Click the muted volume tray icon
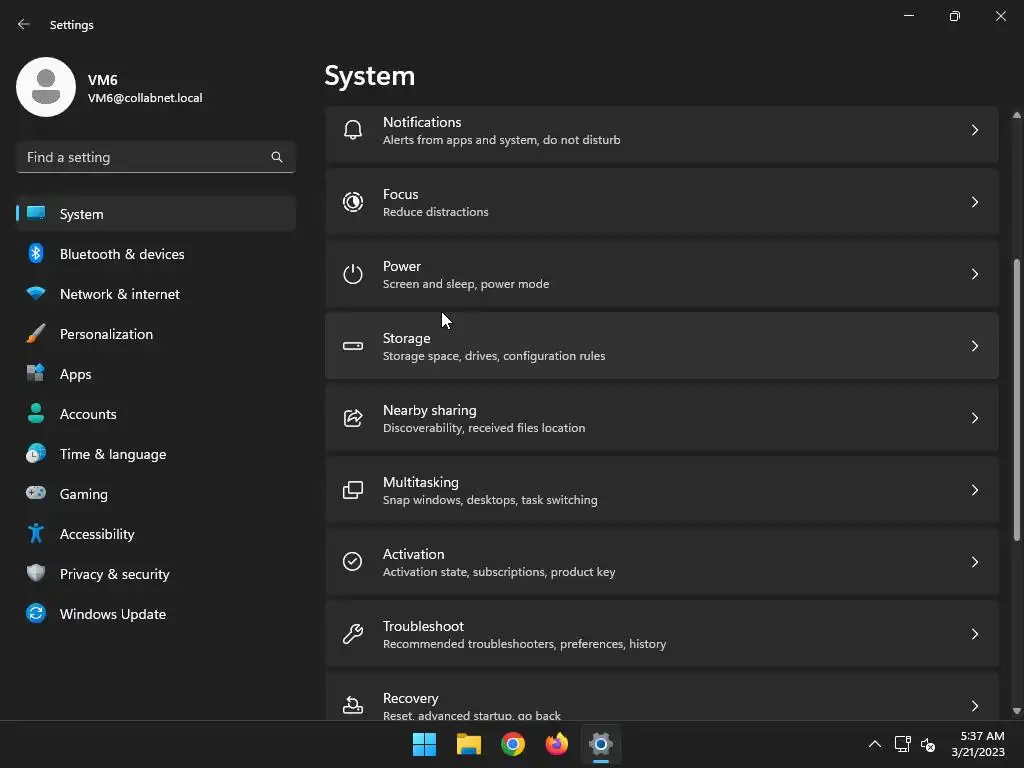This screenshot has height=768, width=1024. pos(928,744)
